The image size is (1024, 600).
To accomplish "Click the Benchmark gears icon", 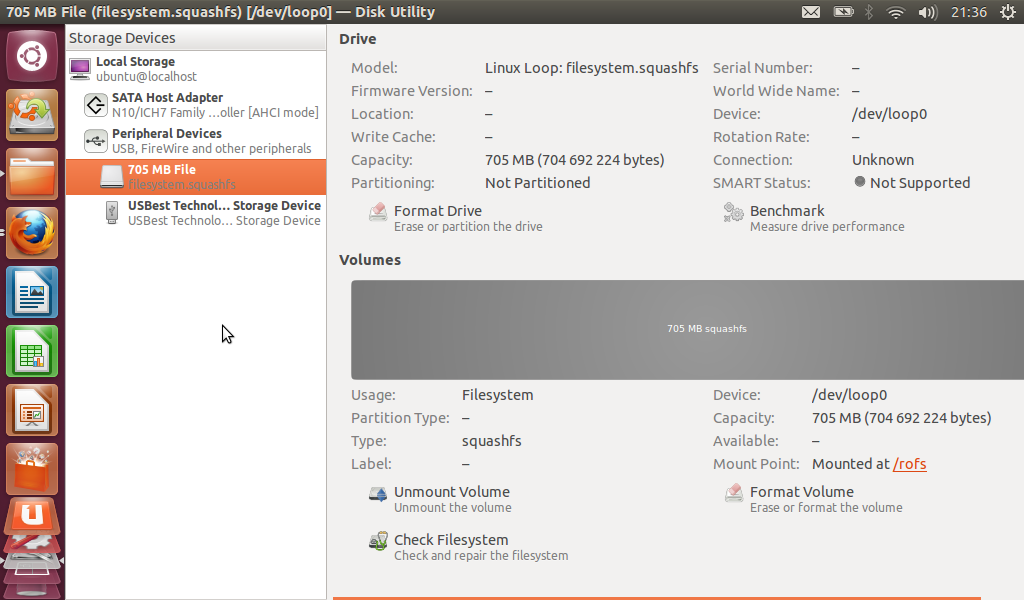I will click(x=733, y=212).
